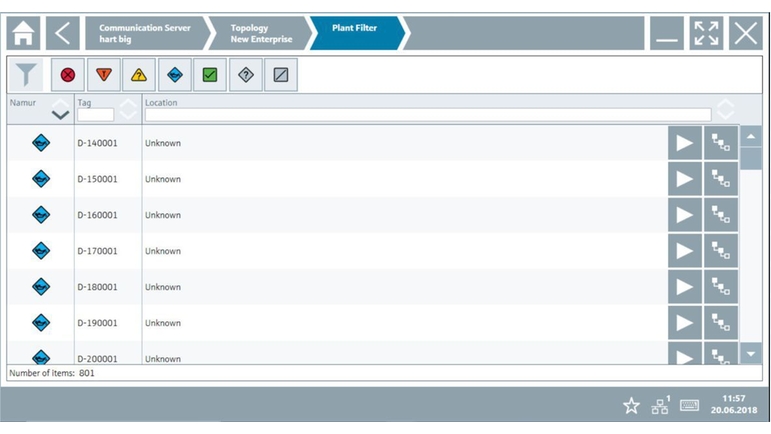Screen dimensions: 771x434
Task: Click Namur status icon of D-160001
Action: coord(41,215)
